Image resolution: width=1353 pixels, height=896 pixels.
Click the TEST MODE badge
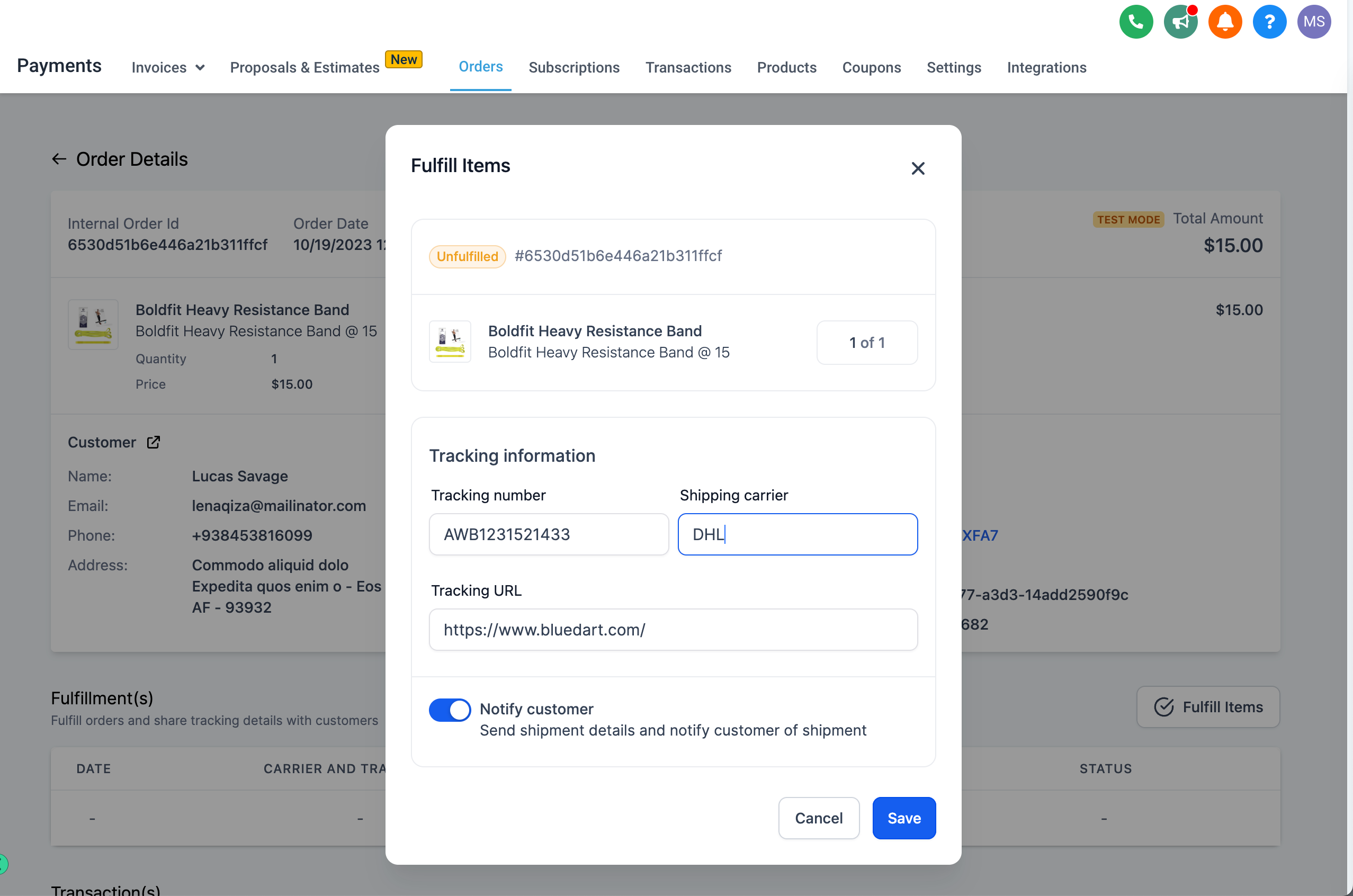click(x=1128, y=219)
